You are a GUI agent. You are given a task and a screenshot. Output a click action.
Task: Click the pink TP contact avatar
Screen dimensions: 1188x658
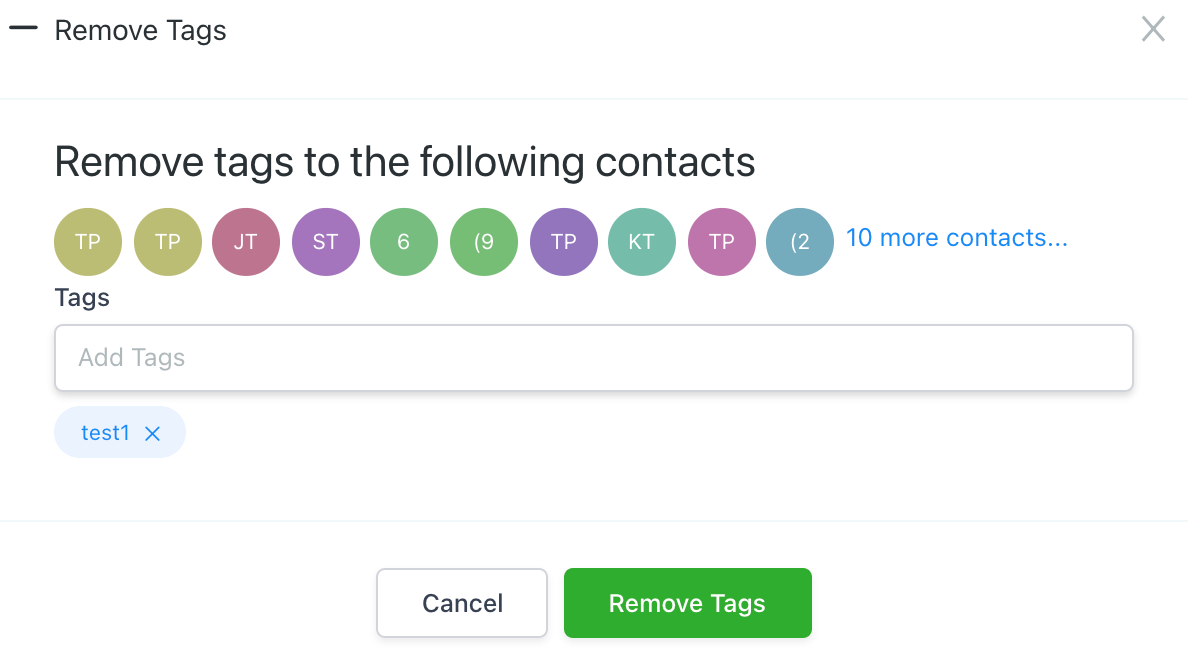(721, 242)
